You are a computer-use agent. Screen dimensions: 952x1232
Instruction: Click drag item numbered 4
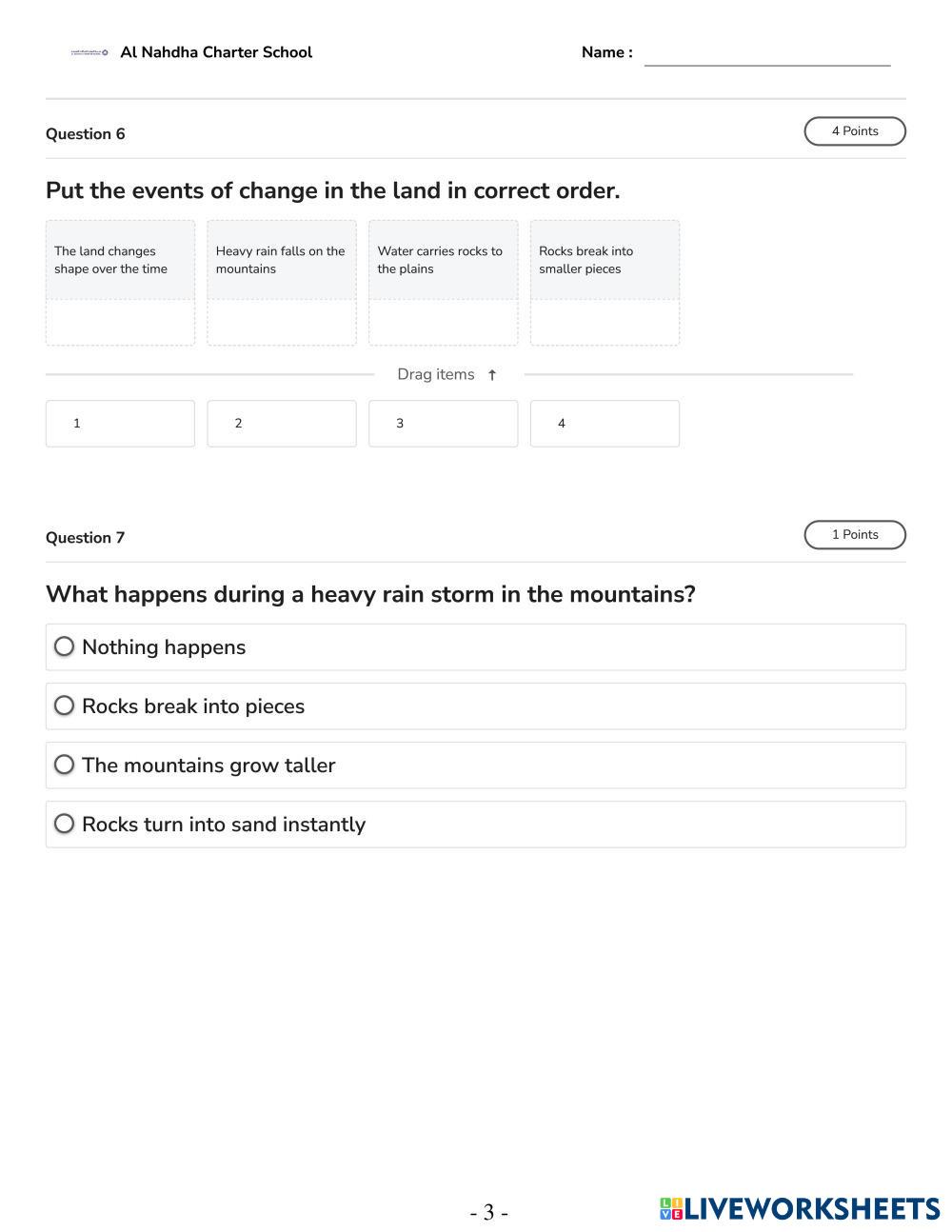[x=605, y=424]
